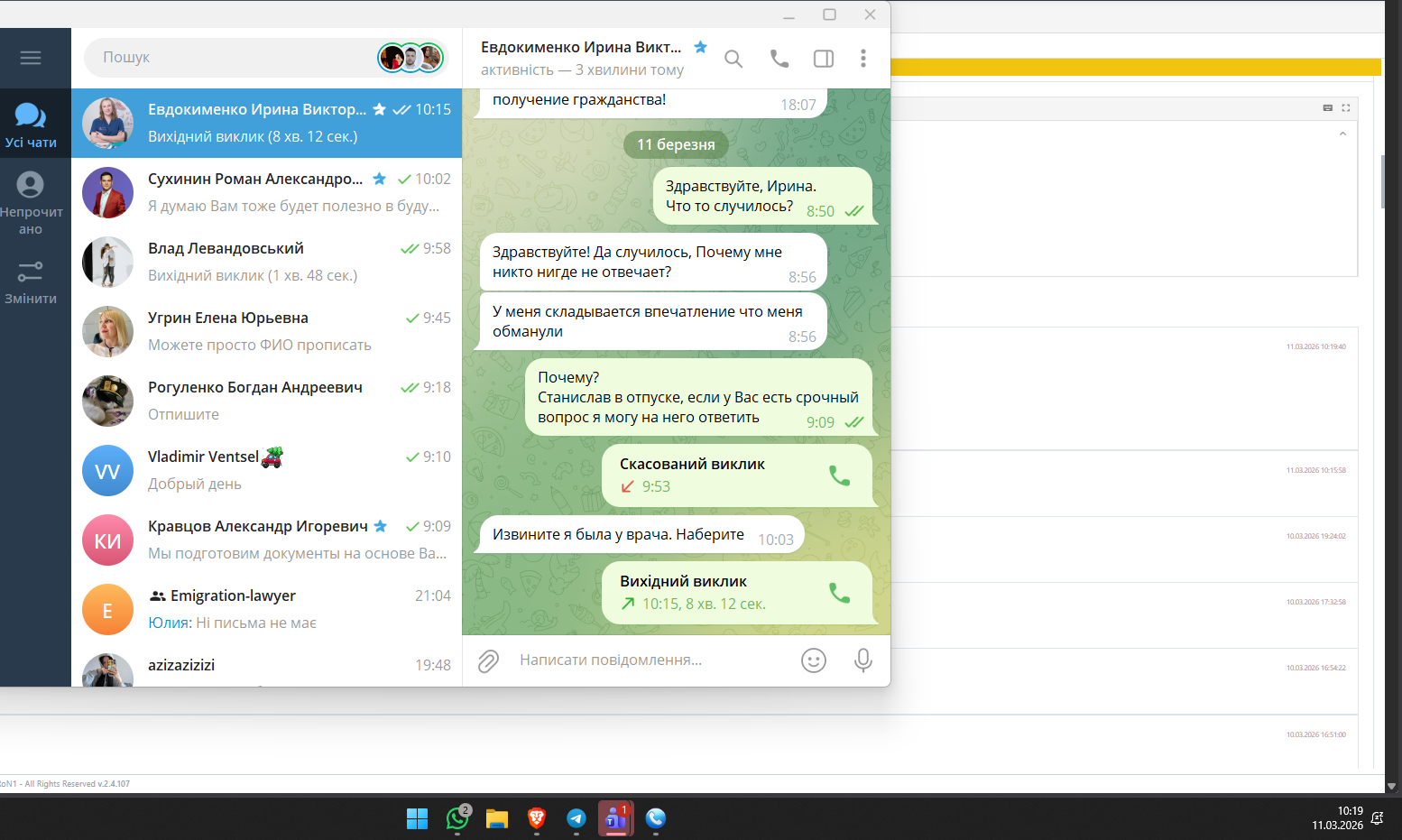Open the Emigration-lawyer group chat
The width and height of the screenshot is (1402, 840).
click(x=267, y=609)
